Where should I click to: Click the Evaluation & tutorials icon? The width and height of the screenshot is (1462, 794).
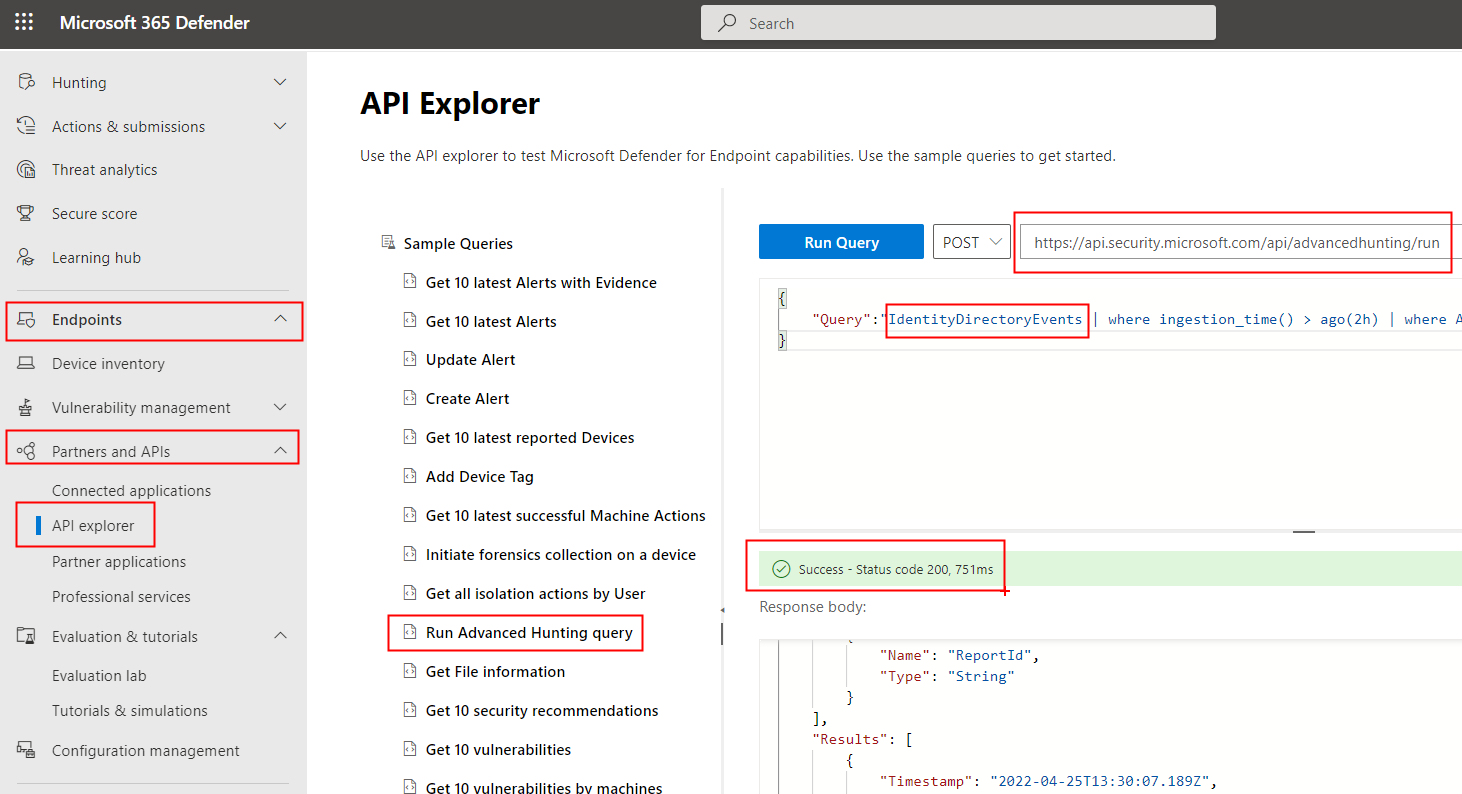pyautogui.click(x=27, y=636)
